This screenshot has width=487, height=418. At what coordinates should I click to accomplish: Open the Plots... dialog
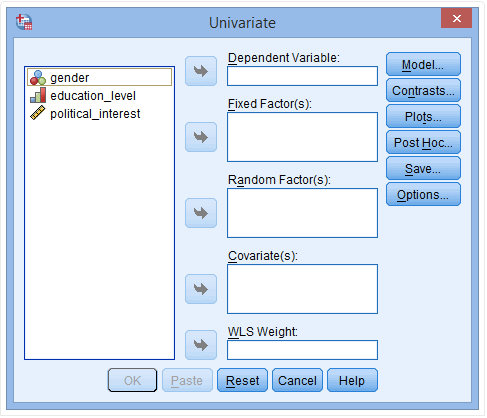[423, 116]
